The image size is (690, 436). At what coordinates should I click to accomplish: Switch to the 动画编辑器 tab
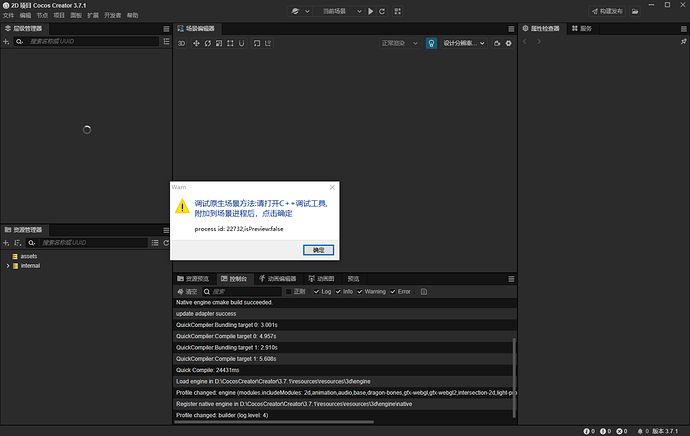pyautogui.click(x=278, y=279)
